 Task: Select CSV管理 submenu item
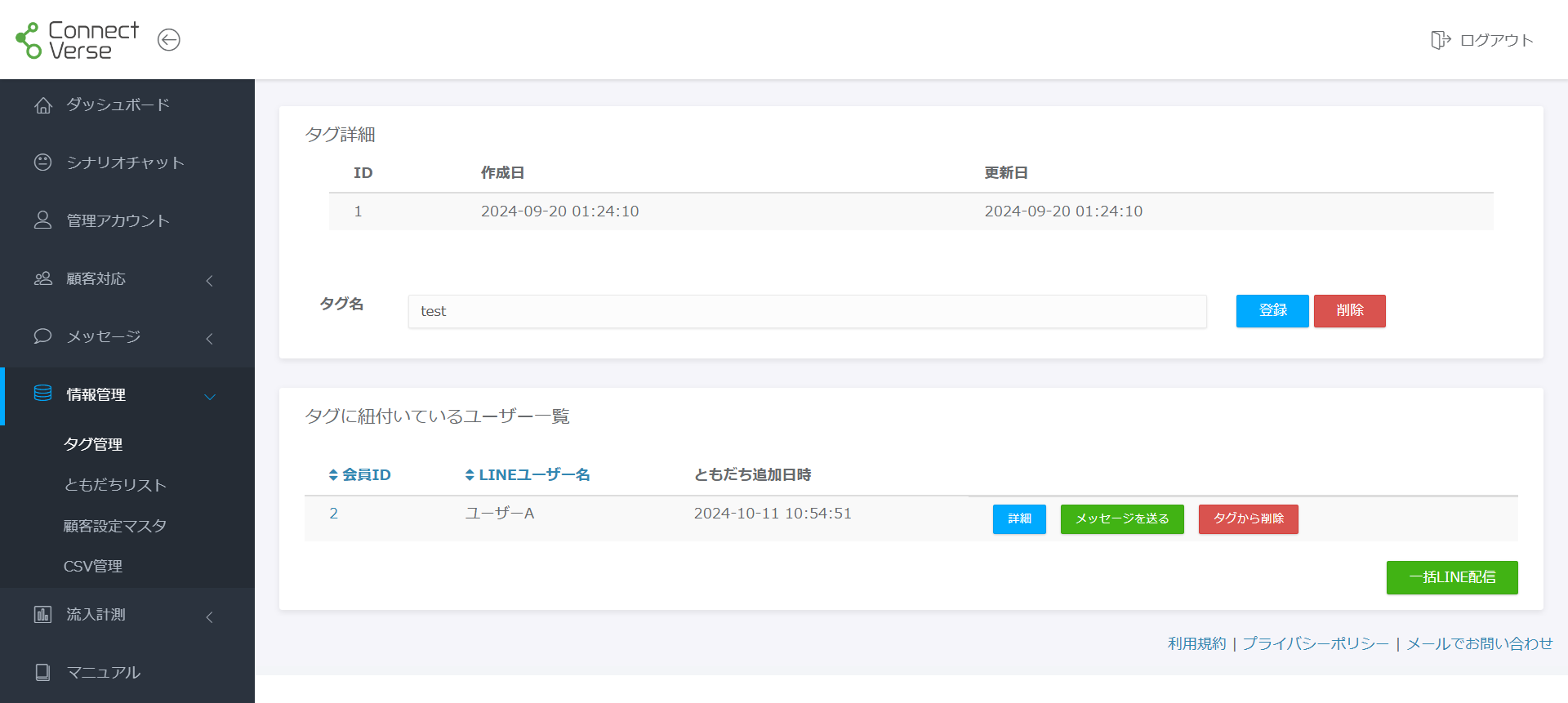click(x=93, y=566)
